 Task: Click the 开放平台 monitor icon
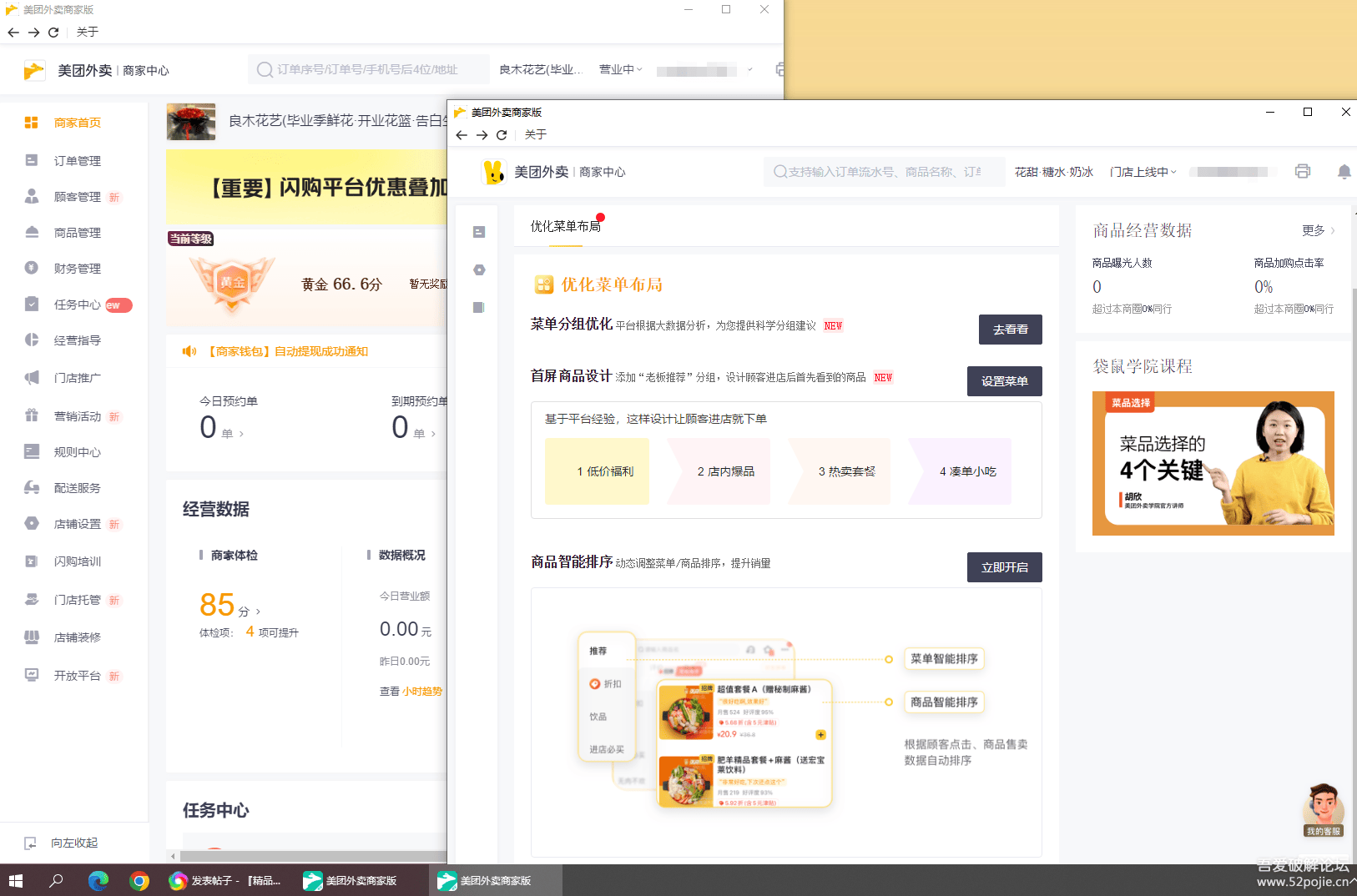point(32,675)
